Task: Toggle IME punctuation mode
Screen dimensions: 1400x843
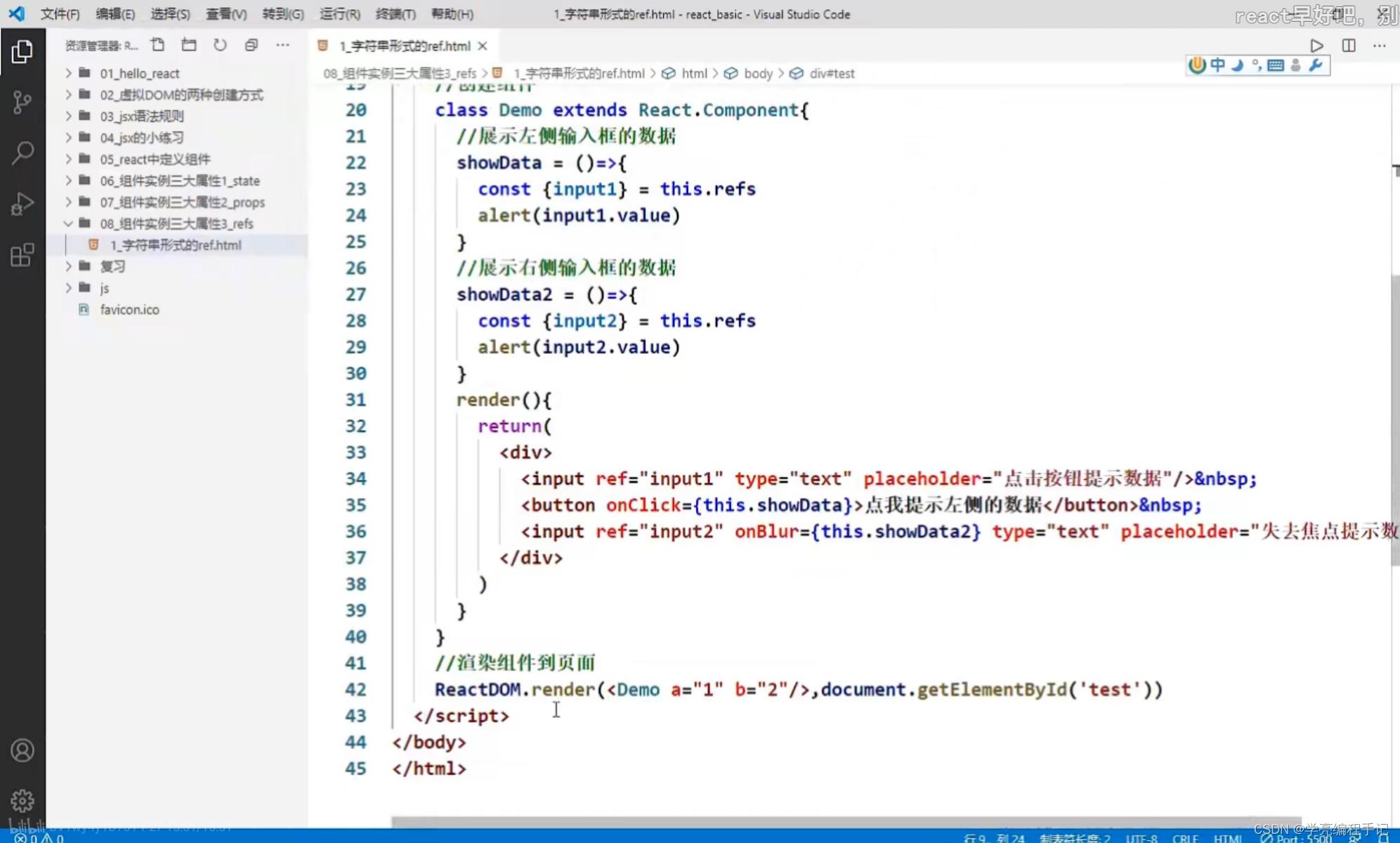Action: point(1256,65)
